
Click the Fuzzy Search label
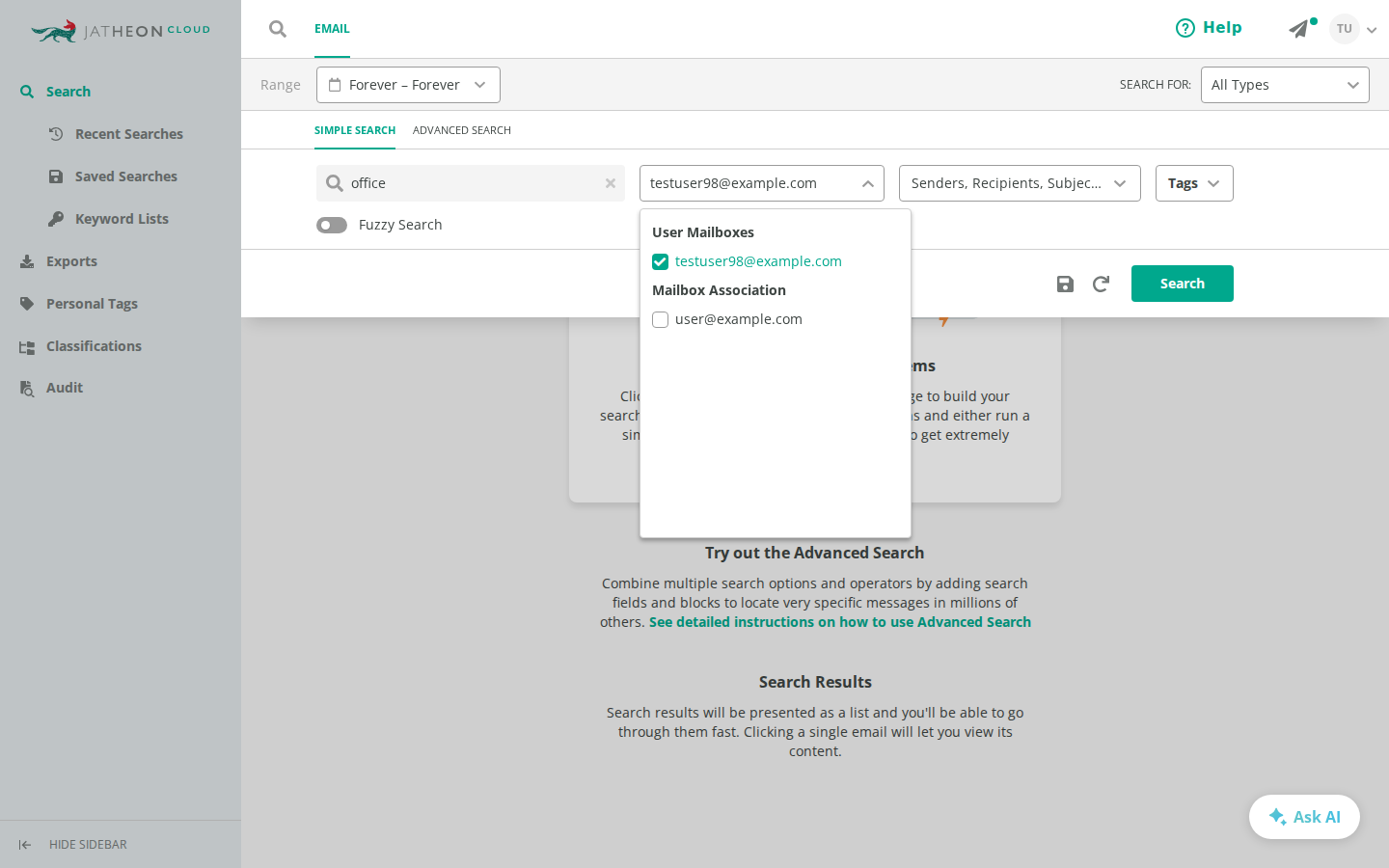[400, 225]
